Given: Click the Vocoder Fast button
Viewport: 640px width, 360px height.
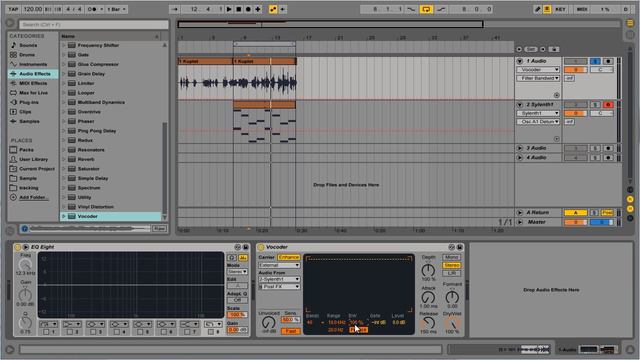Looking at the screenshot, I should (x=291, y=331).
